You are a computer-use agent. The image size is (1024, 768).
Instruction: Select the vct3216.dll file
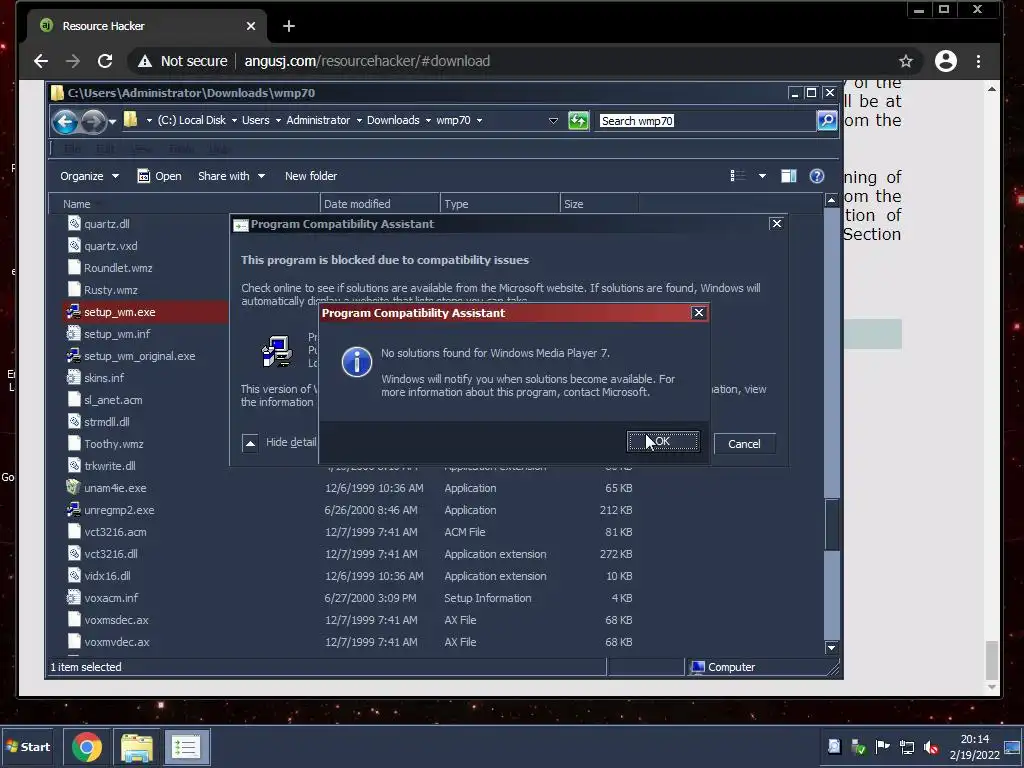(x=110, y=554)
